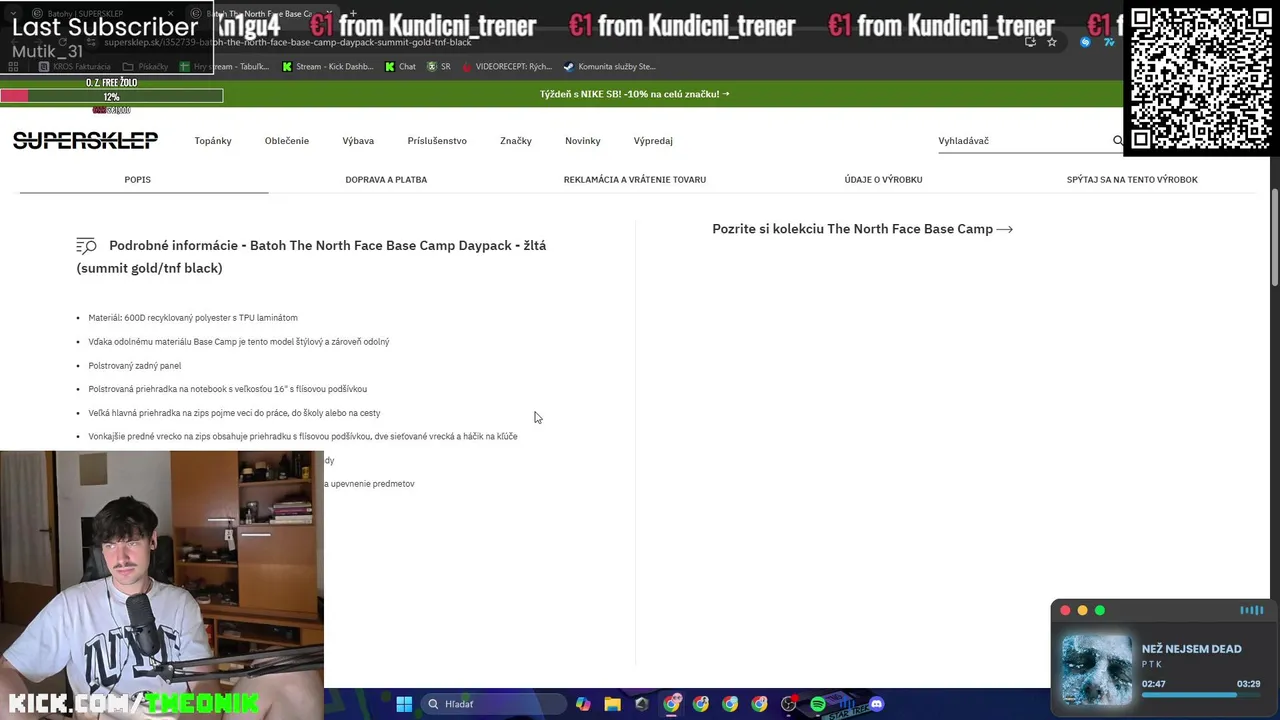Open the Topánky menu
Viewport: 1280px width, 720px height.
pos(213,141)
